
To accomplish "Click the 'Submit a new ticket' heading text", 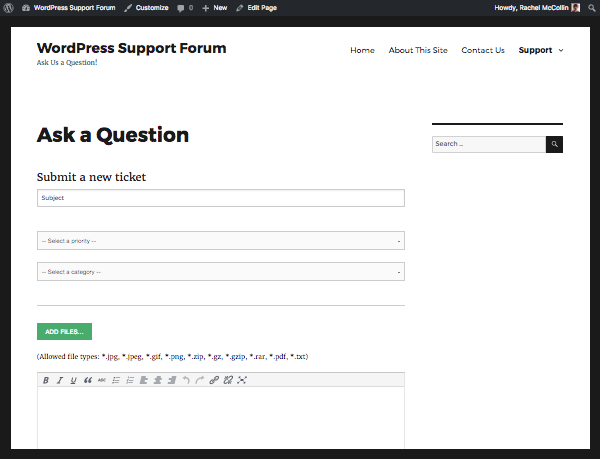I will [91, 177].
